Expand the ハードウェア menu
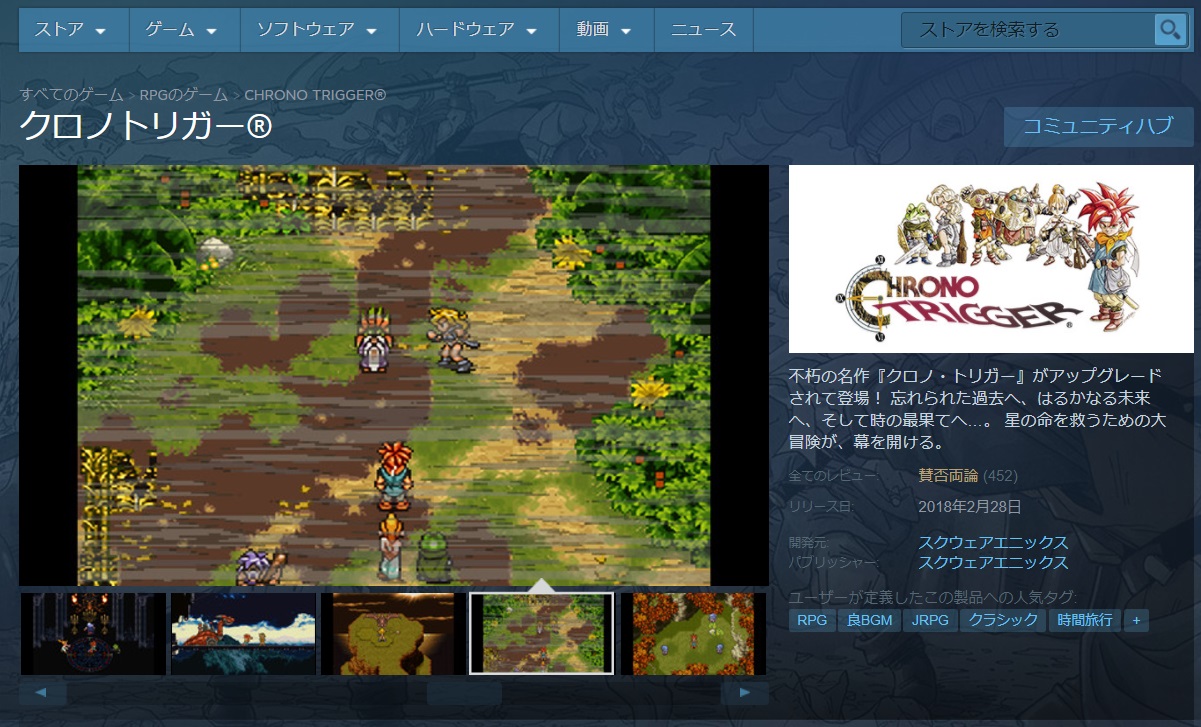1201x727 pixels. (478, 30)
